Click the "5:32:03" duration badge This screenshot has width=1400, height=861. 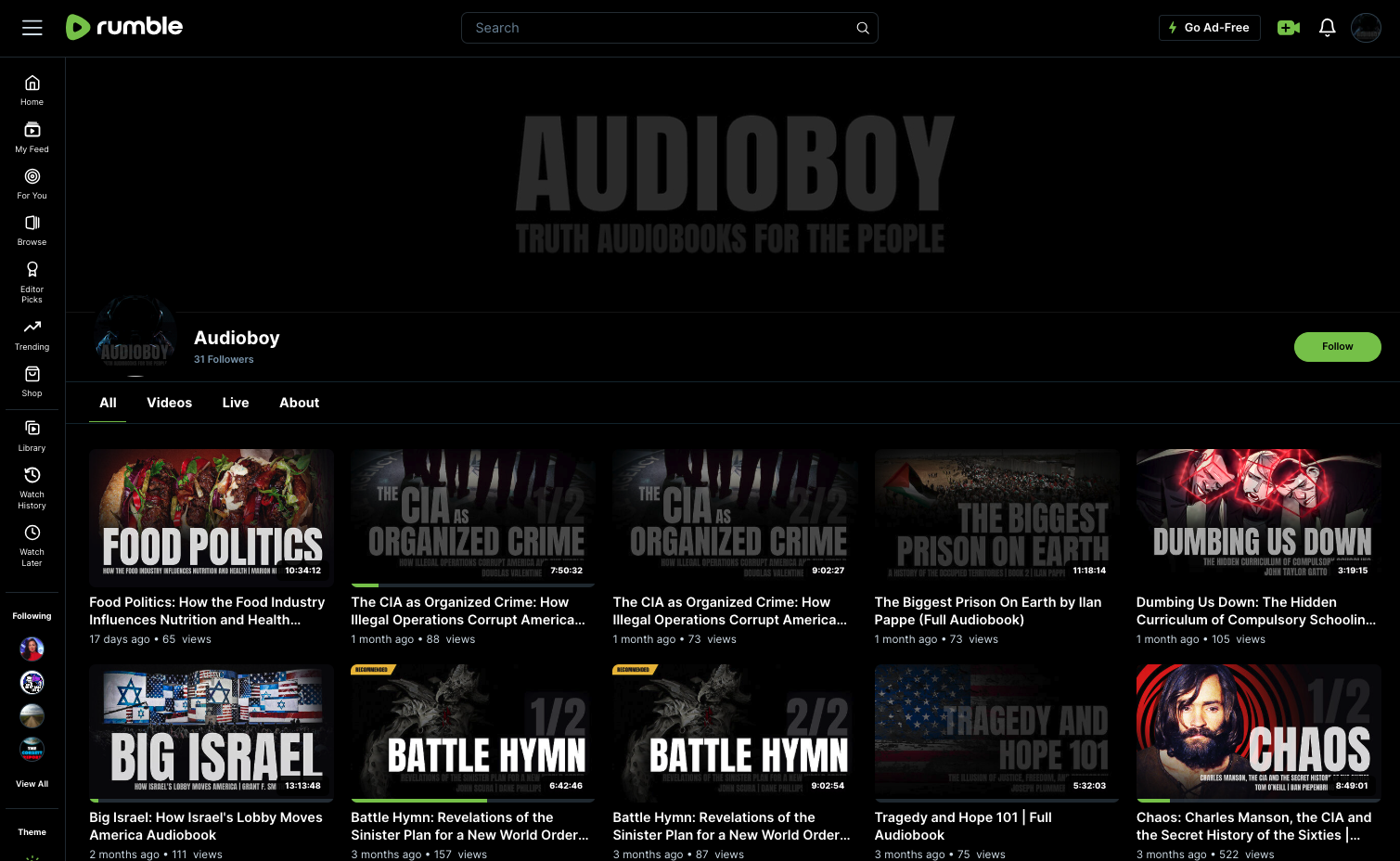1089,786
